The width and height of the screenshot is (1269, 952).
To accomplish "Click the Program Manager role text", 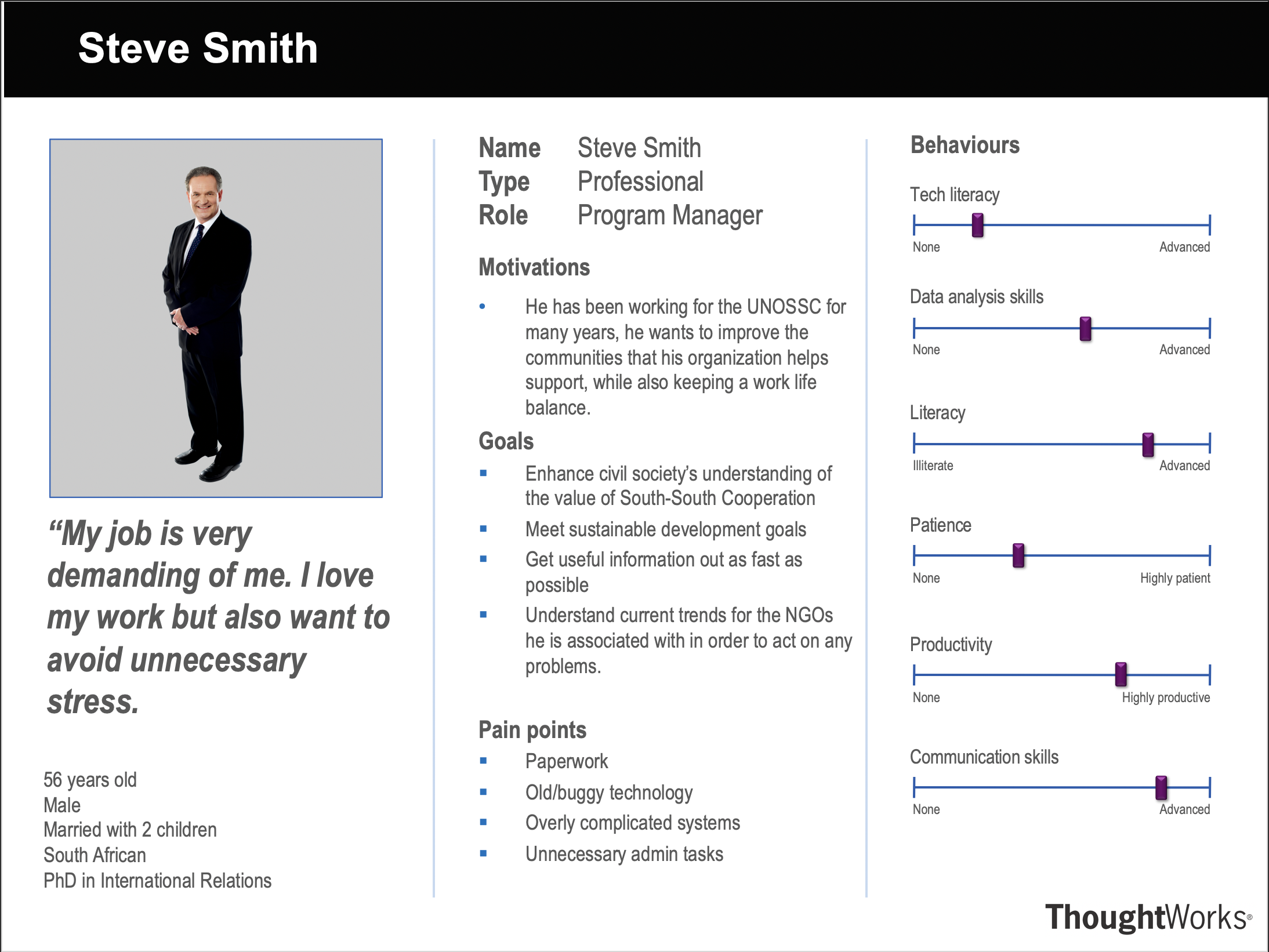I will coord(669,216).
